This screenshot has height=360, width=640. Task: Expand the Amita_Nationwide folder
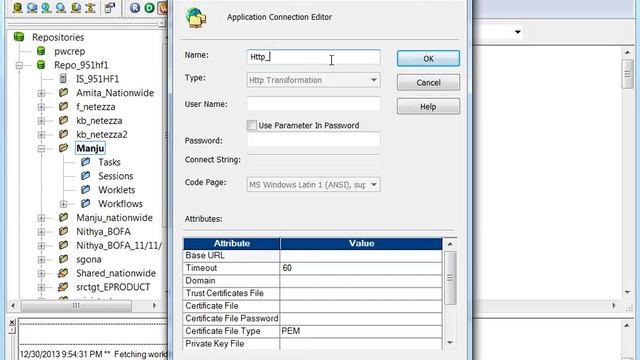coord(41,93)
